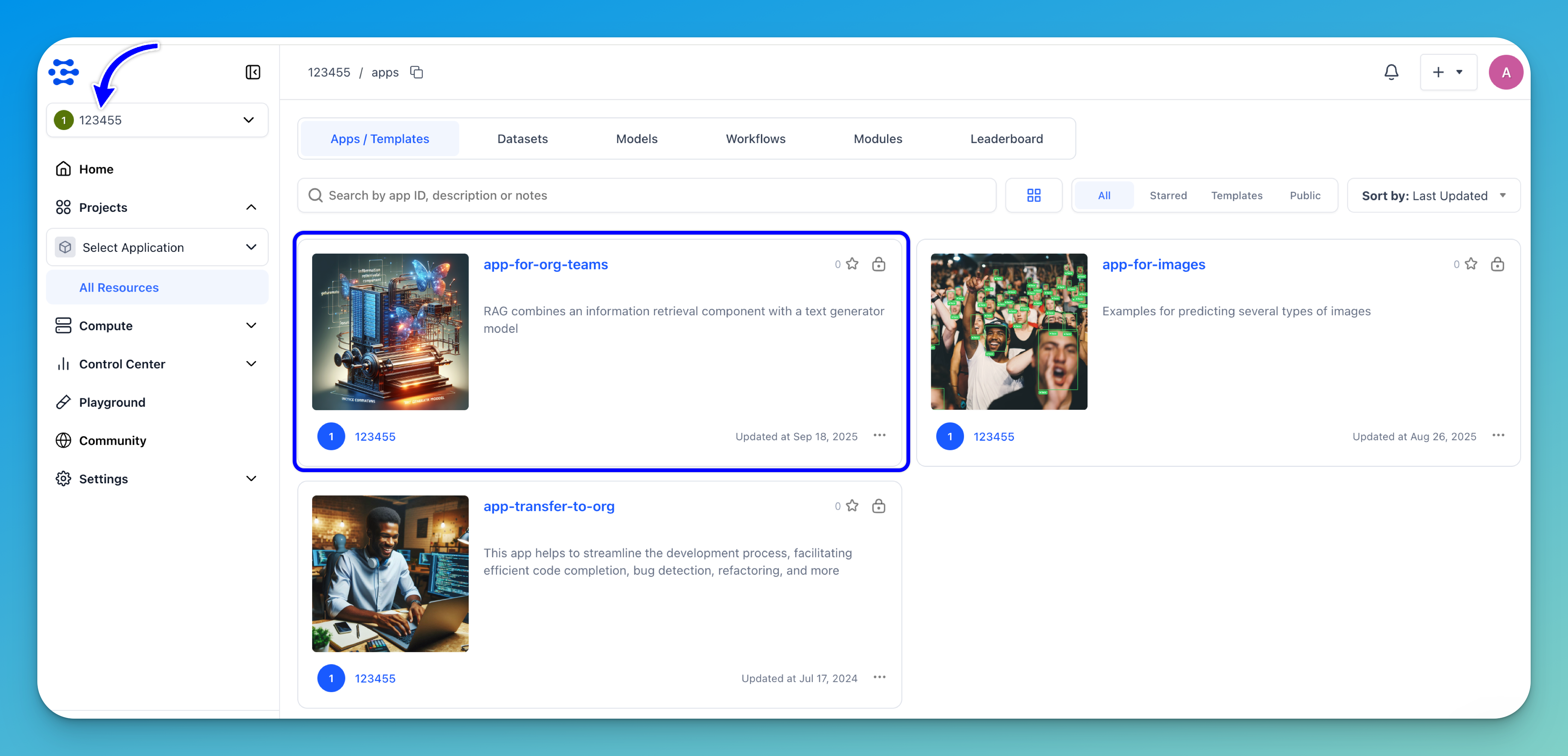The width and height of the screenshot is (1568, 756).
Task: Open app-for-org-teams thumbnail image
Action: [390, 331]
